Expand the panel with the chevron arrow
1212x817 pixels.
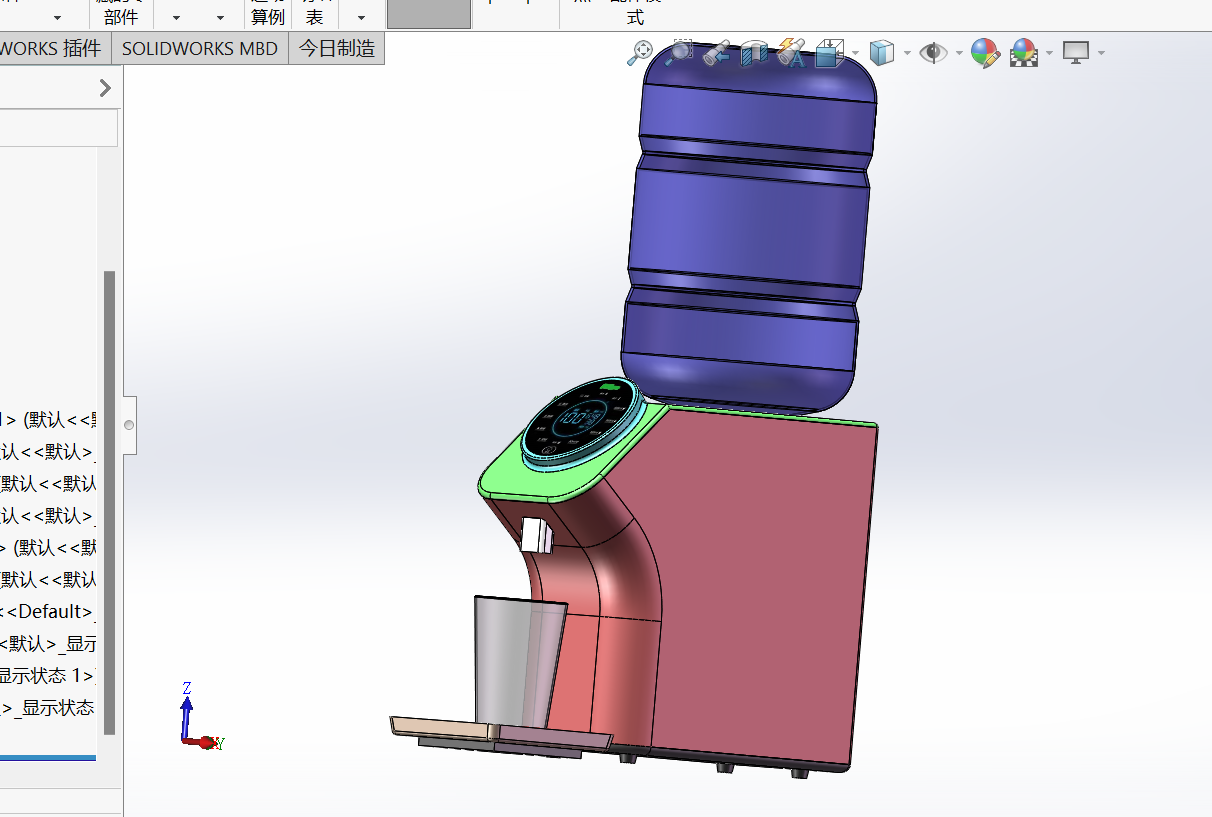[x=105, y=88]
